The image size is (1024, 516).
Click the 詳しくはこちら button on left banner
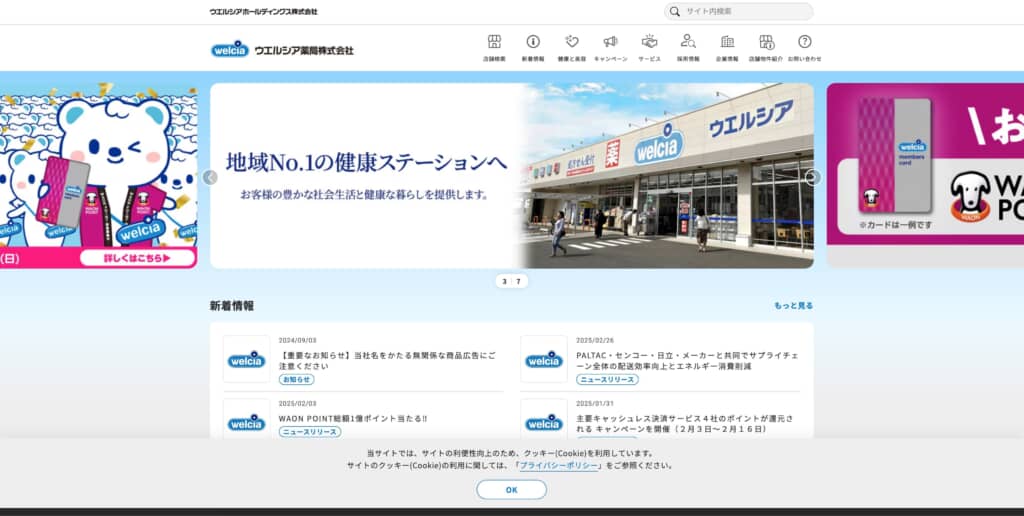[138, 258]
